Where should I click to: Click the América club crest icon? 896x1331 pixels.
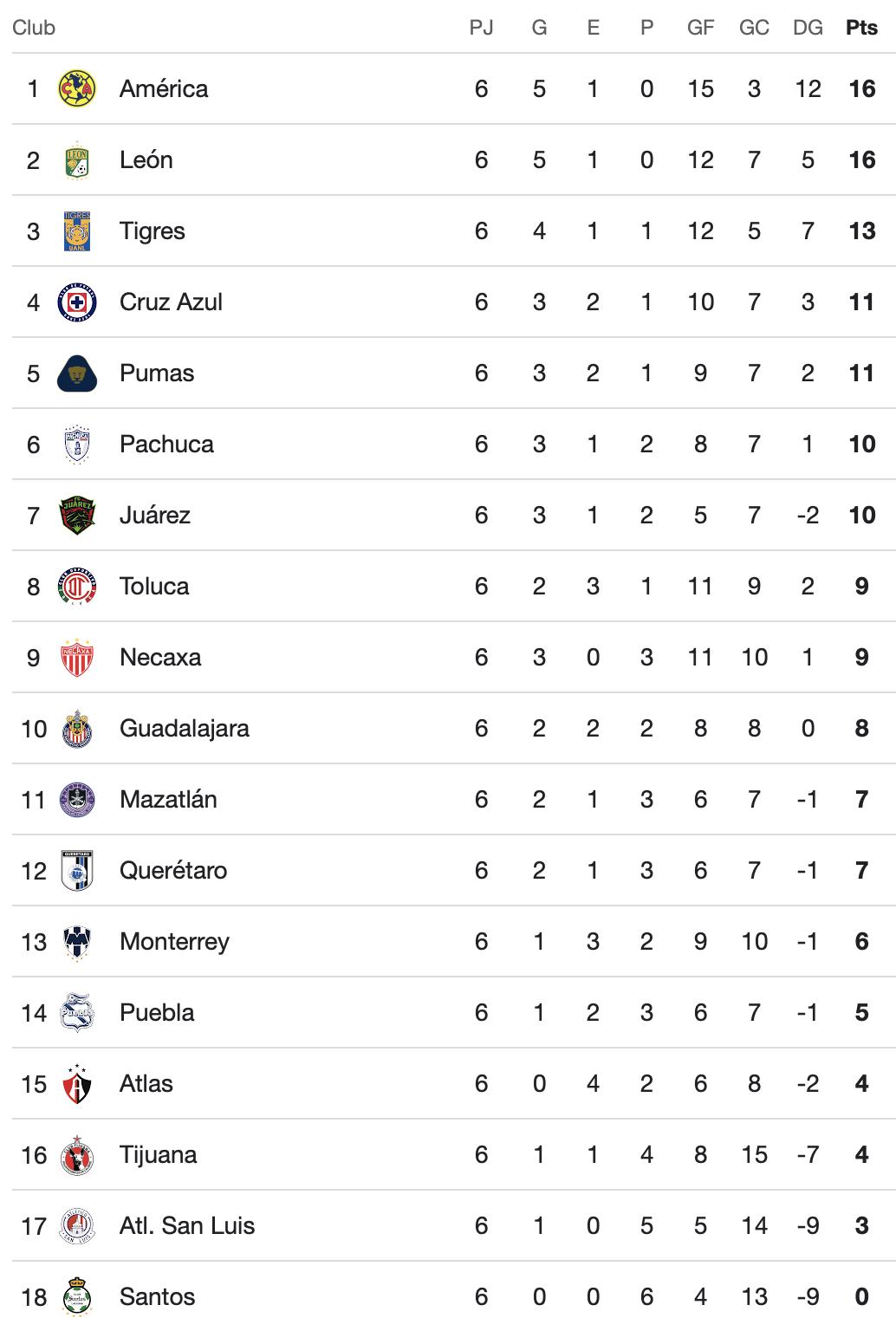(x=76, y=88)
